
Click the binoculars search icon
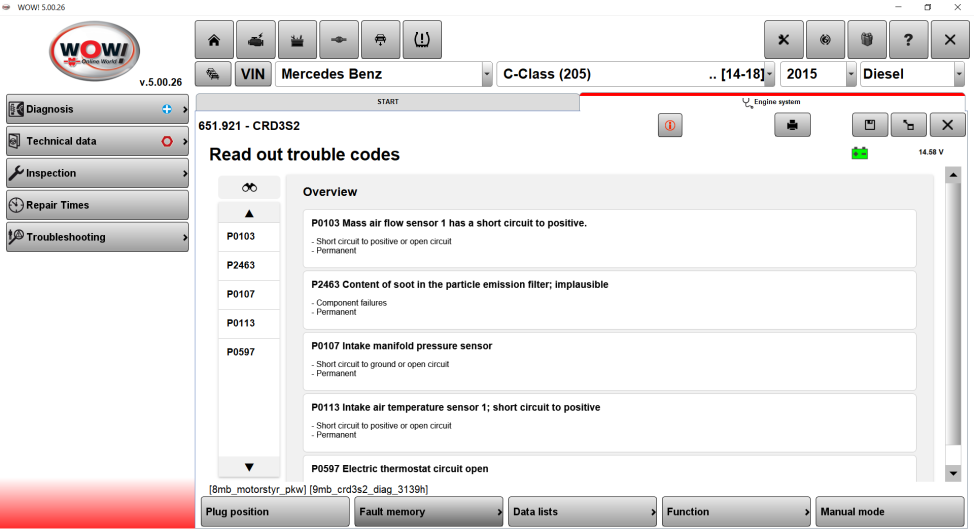click(x=249, y=188)
